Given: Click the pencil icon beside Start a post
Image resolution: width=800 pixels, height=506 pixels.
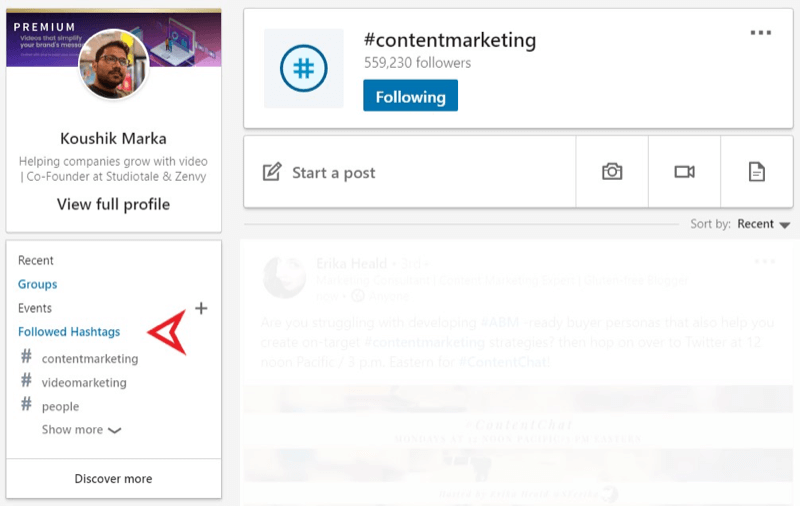Looking at the screenshot, I should [272, 172].
